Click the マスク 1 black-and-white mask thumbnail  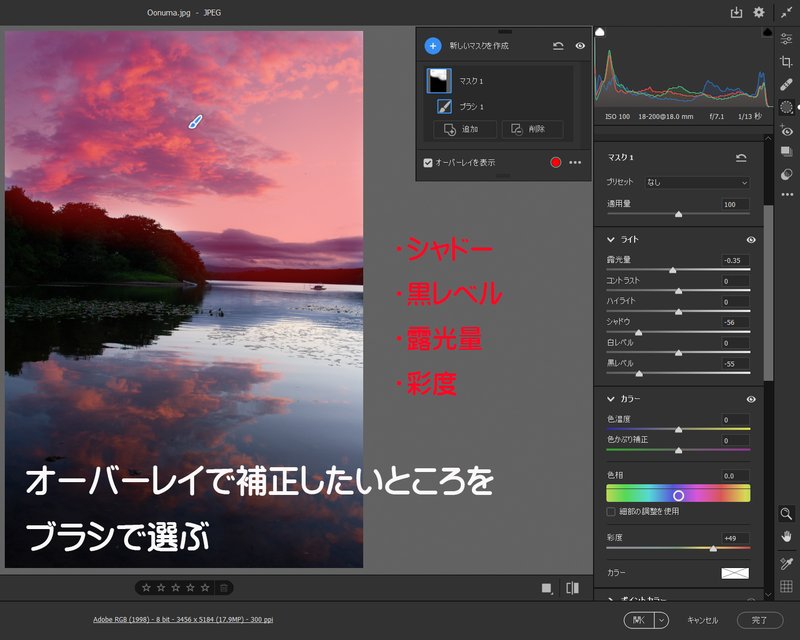[439, 81]
